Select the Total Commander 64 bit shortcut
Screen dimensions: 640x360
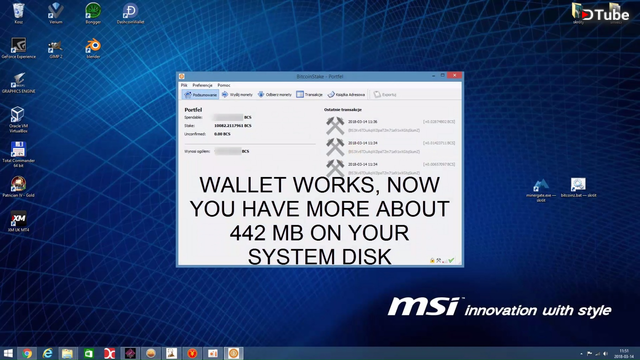click(18, 154)
